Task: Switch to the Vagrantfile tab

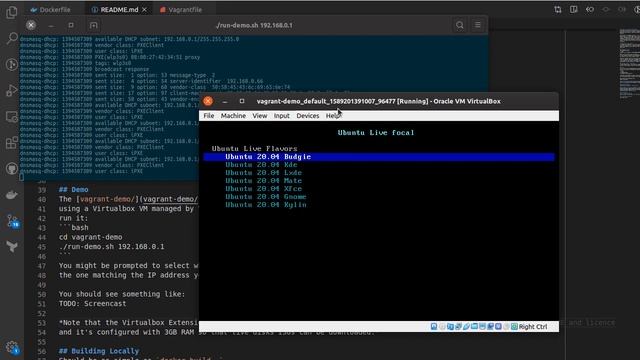Action: coord(181,9)
